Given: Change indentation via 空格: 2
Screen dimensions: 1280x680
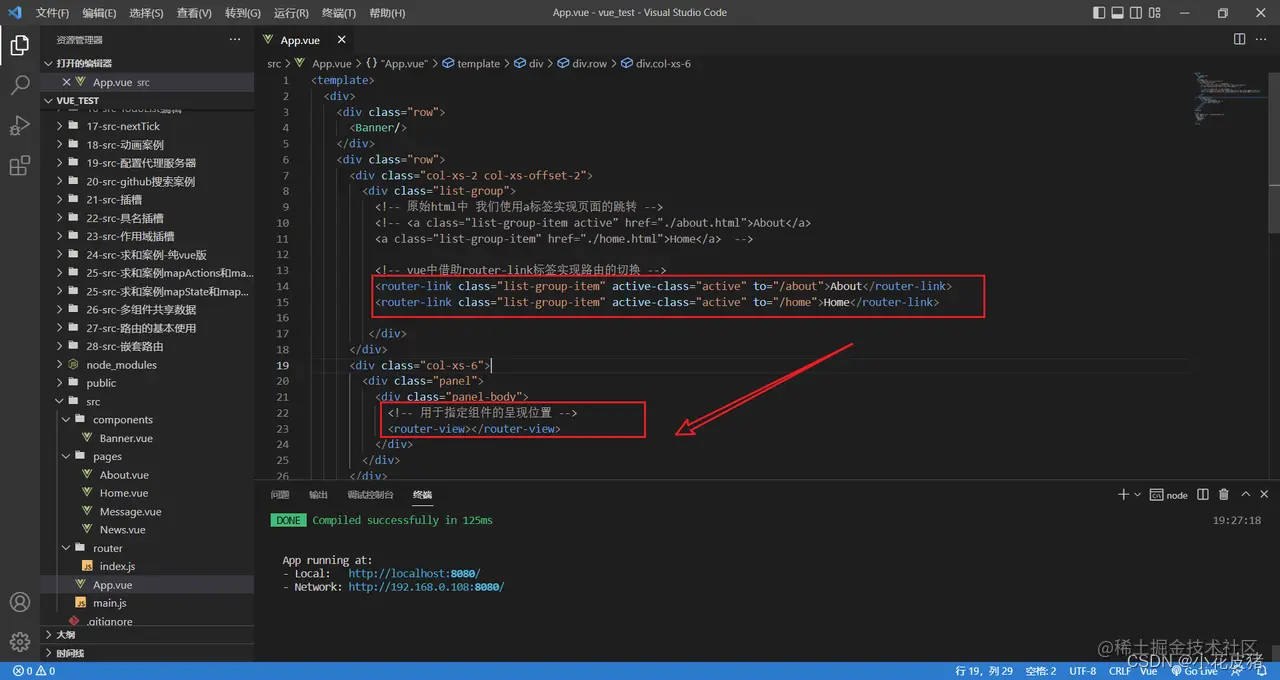Looking at the screenshot, I should tap(1040, 671).
